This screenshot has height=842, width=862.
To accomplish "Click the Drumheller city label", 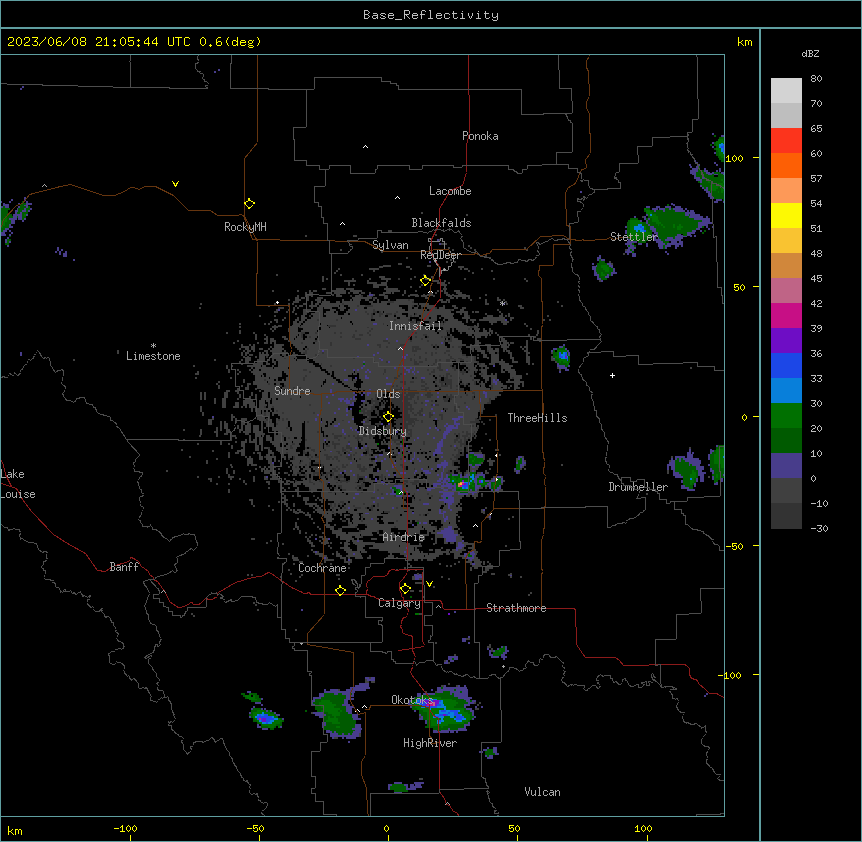I will point(638,487).
